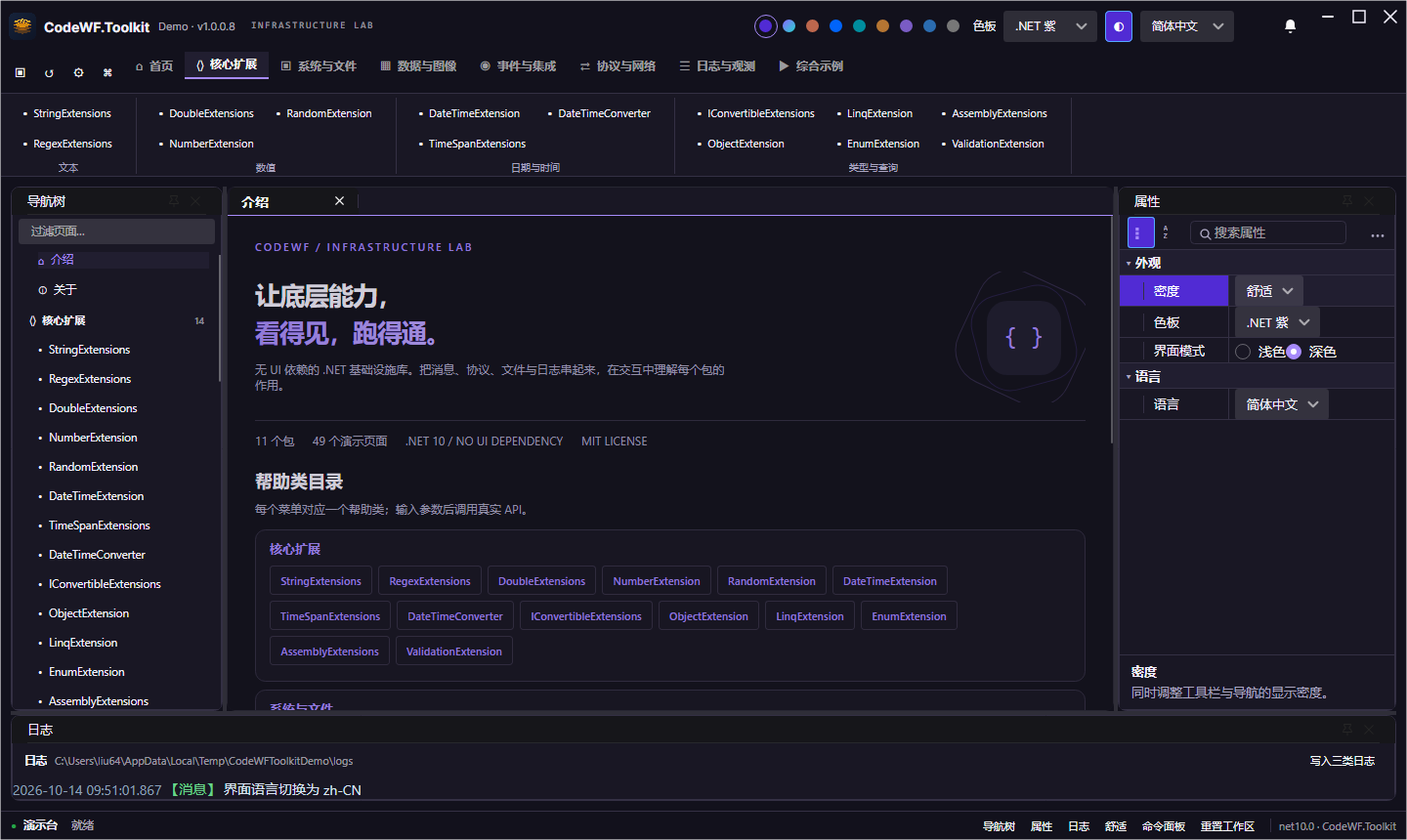The height and width of the screenshot is (840, 1407).
Task: Toggle 属性 panel from the status bar
Action: (x=1042, y=826)
